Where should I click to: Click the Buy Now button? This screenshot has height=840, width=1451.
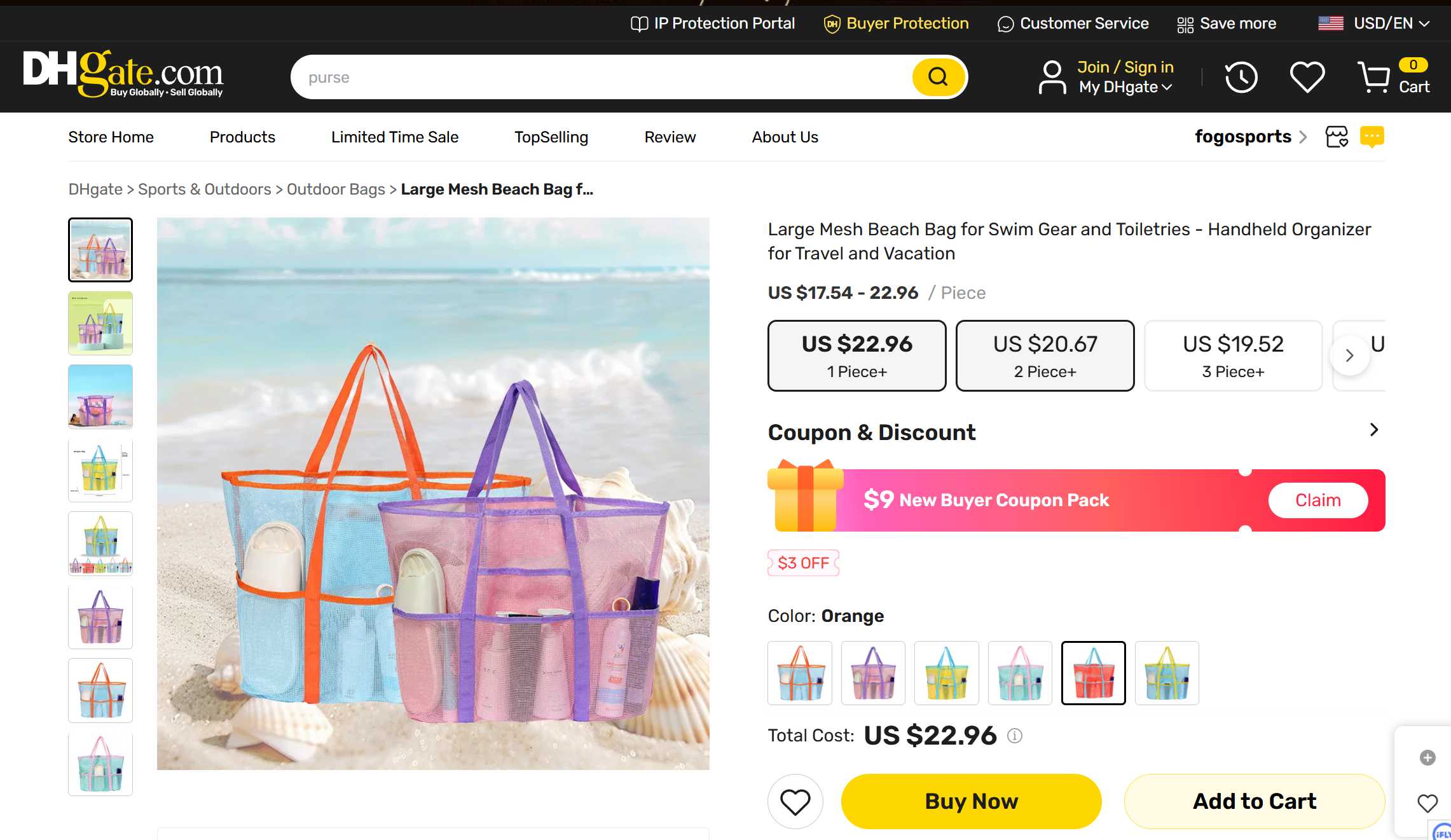[x=971, y=801]
